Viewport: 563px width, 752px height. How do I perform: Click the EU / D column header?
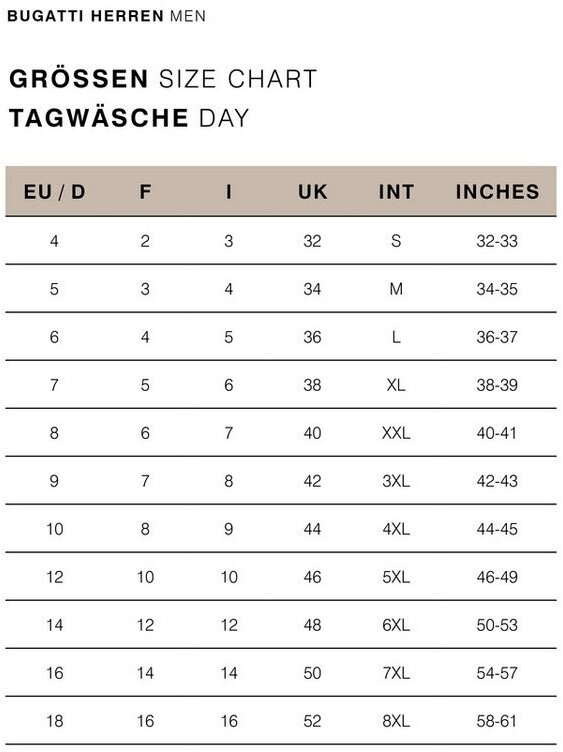(x=55, y=192)
